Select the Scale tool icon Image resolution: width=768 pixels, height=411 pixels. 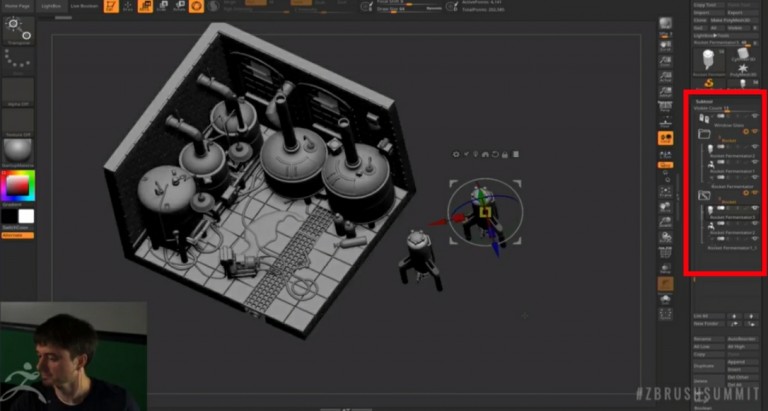(x=162, y=6)
